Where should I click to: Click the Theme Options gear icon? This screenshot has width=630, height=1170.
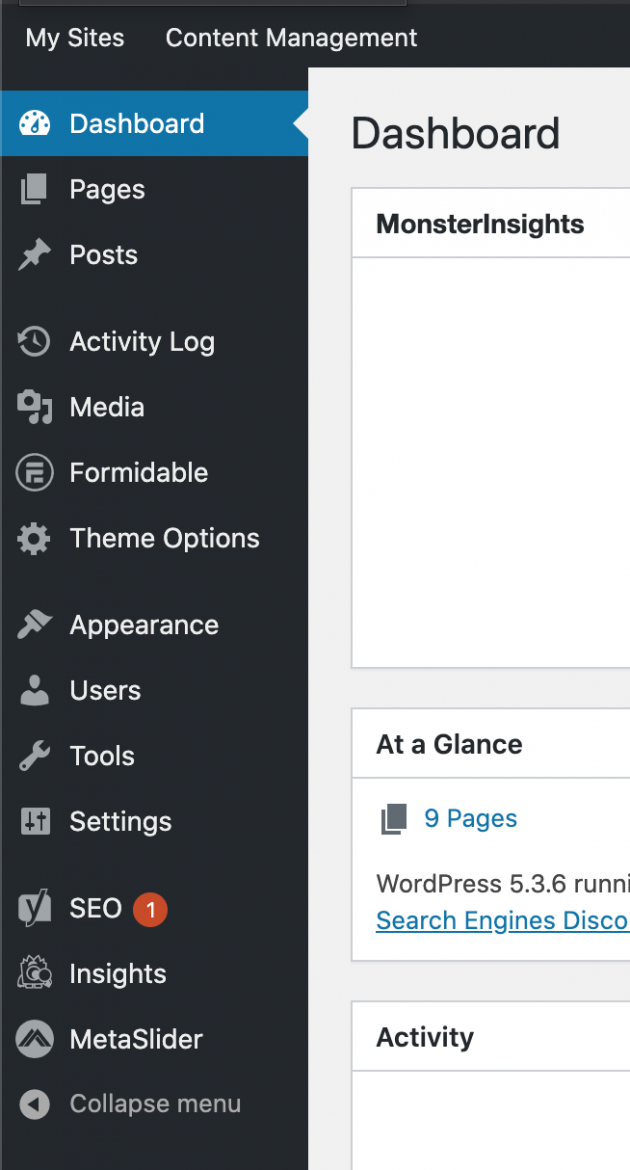[x=32, y=538]
